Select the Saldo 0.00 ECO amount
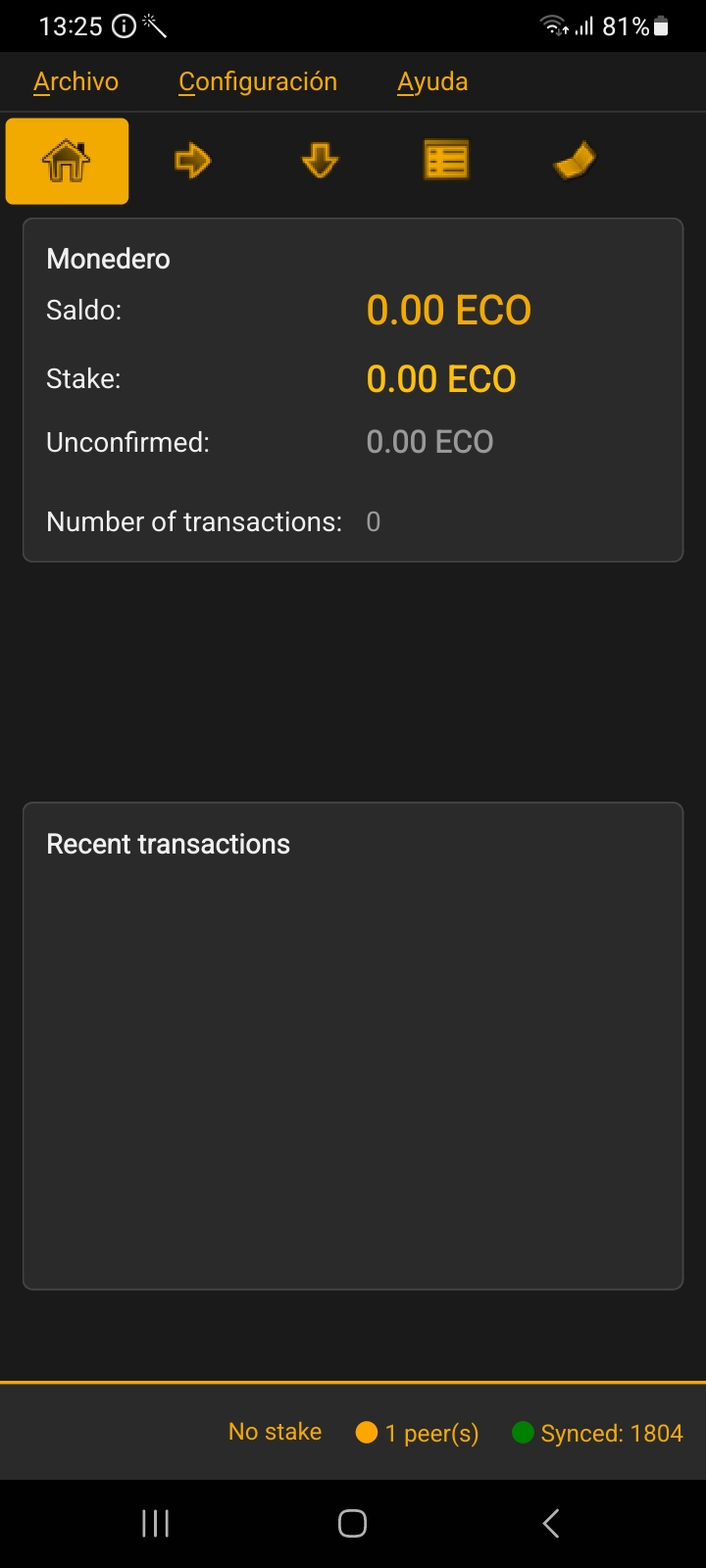This screenshot has height=1568, width=706. (x=448, y=311)
